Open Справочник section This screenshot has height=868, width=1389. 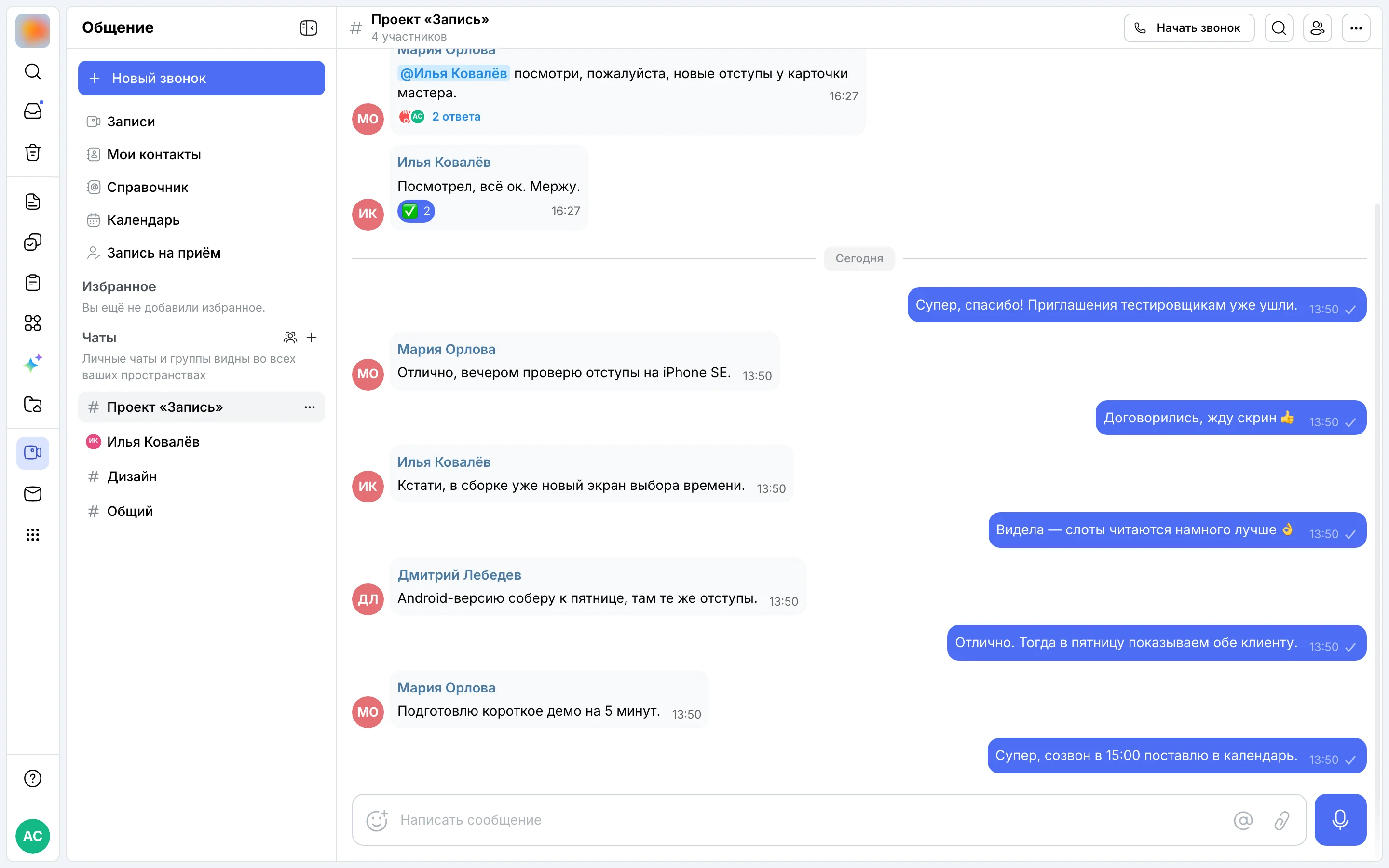(x=202, y=187)
